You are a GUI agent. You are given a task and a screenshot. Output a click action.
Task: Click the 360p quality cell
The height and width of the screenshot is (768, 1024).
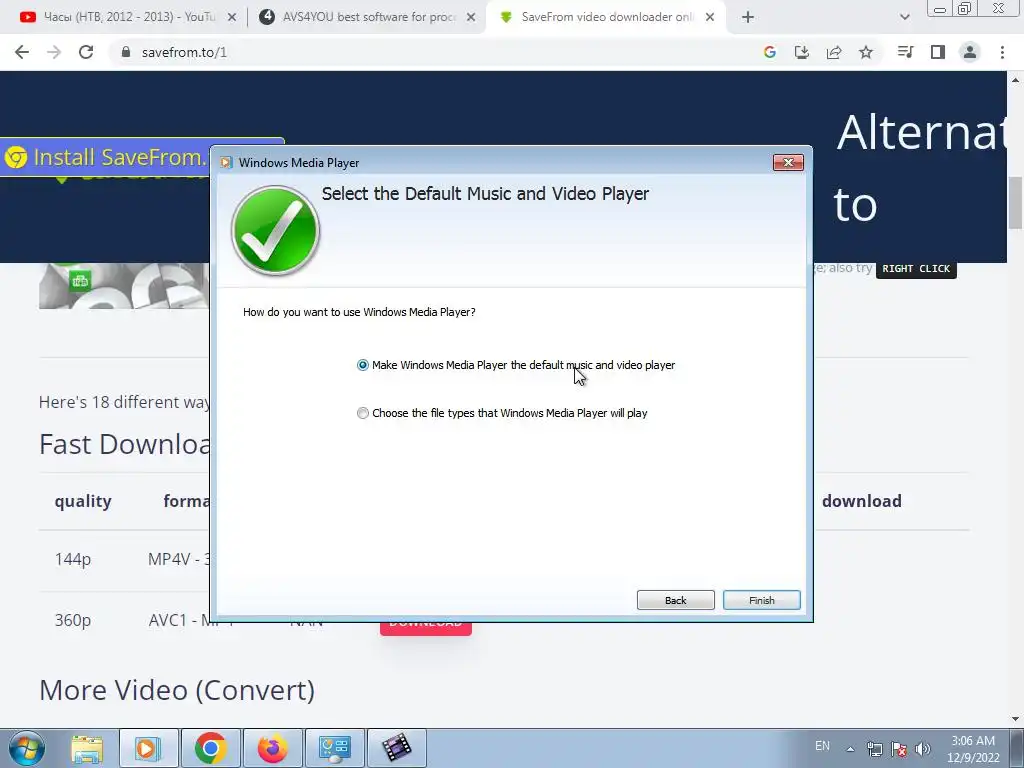pyautogui.click(x=72, y=620)
